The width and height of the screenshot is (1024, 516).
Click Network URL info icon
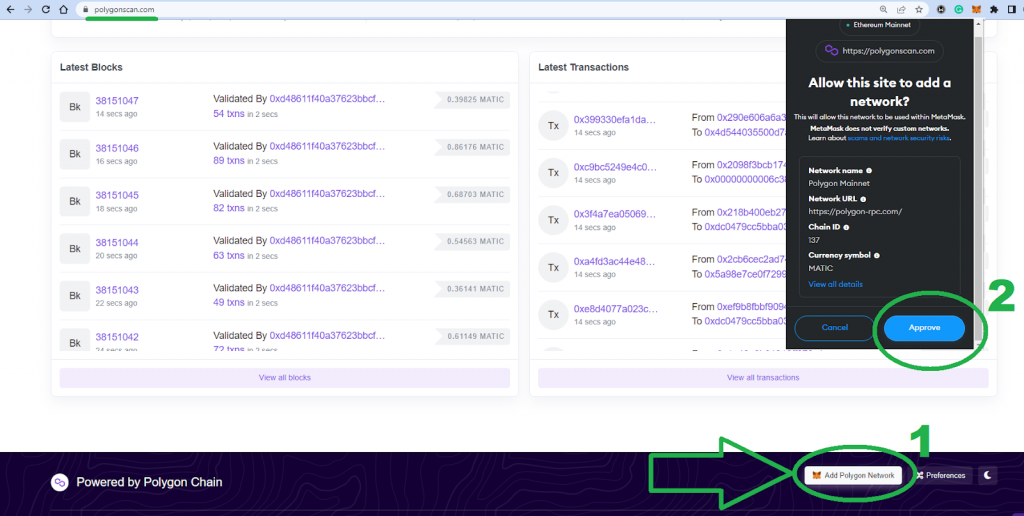click(863, 199)
